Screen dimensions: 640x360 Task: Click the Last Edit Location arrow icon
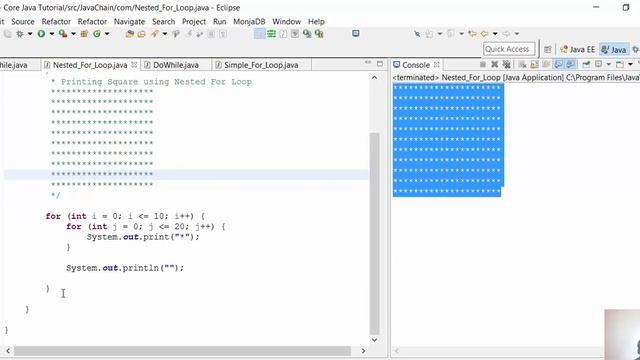point(472,34)
